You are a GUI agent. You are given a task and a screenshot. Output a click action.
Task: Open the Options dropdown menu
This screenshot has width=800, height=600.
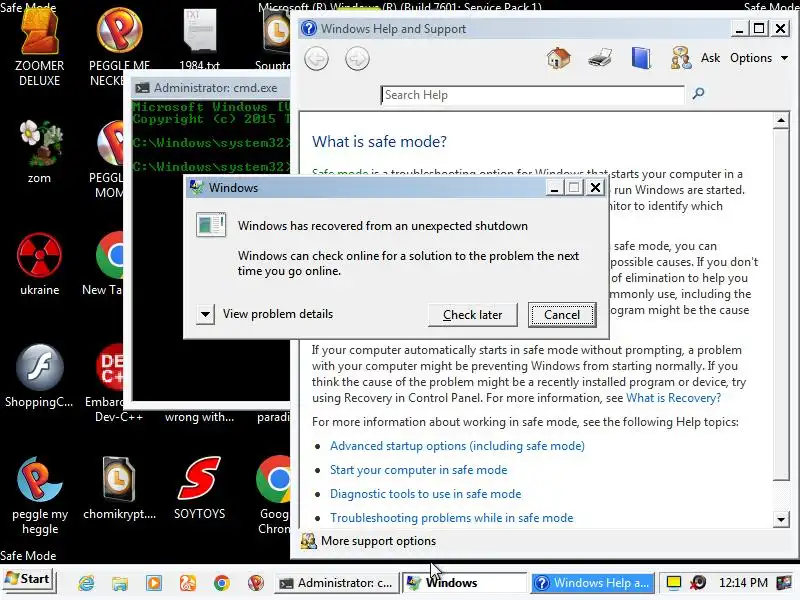click(x=759, y=58)
